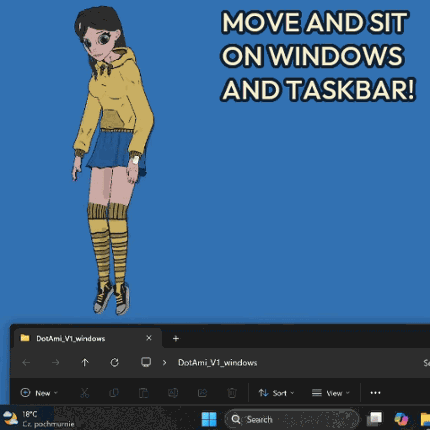Click the Copy icon in toolbar

pos(114,393)
